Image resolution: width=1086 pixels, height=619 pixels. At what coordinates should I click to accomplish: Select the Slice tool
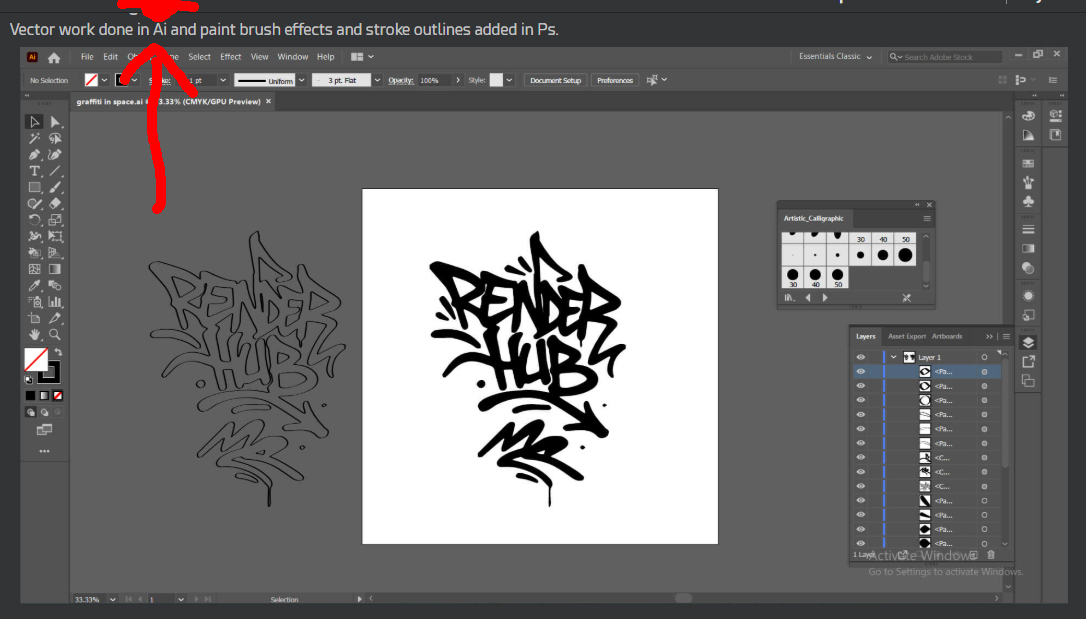click(55, 319)
